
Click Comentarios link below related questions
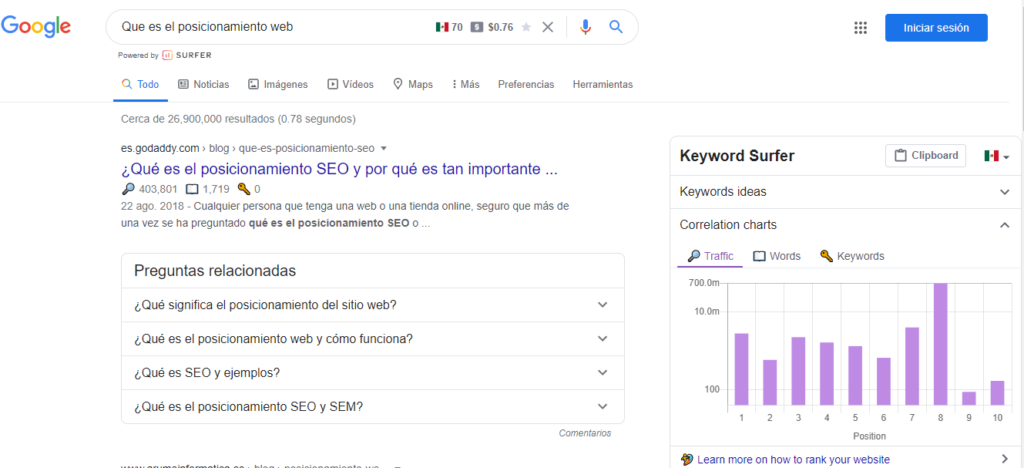pos(585,433)
